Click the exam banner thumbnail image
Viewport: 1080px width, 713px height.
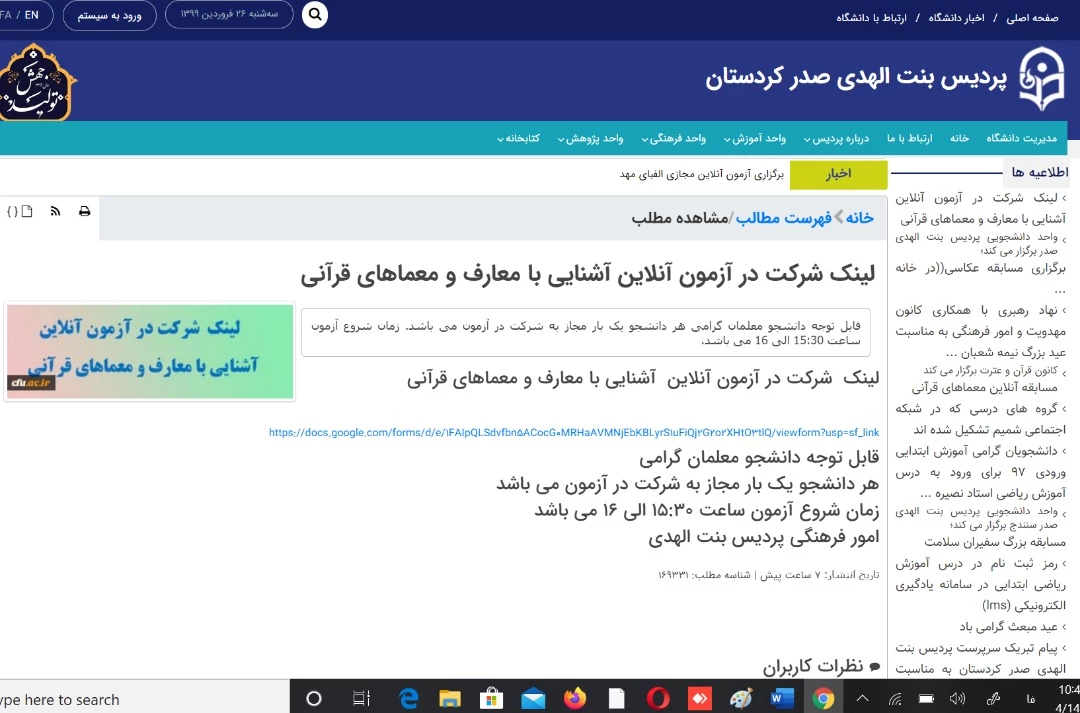click(x=149, y=352)
